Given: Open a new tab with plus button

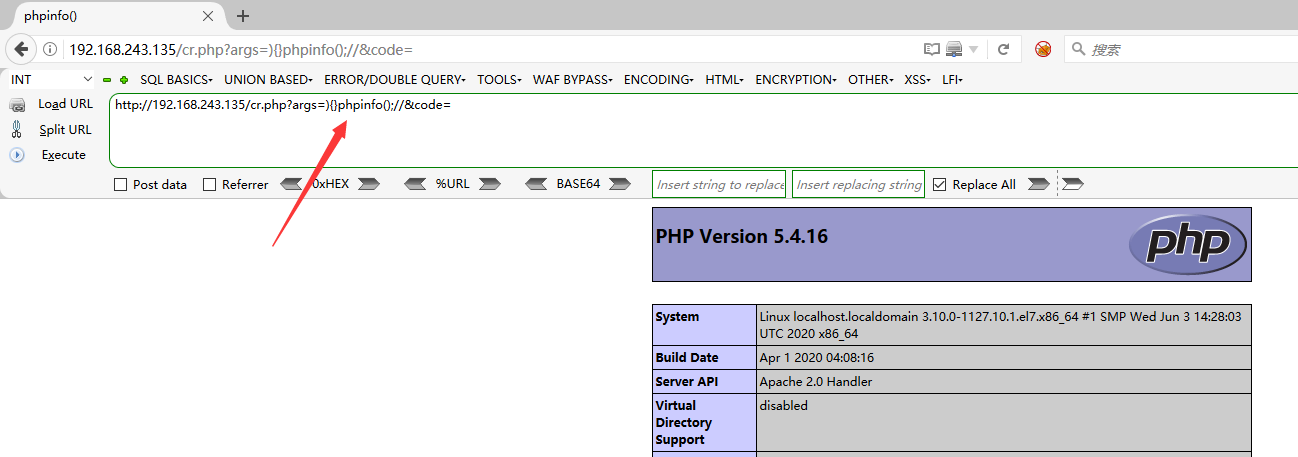Looking at the screenshot, I should click(x=243, y=16).
